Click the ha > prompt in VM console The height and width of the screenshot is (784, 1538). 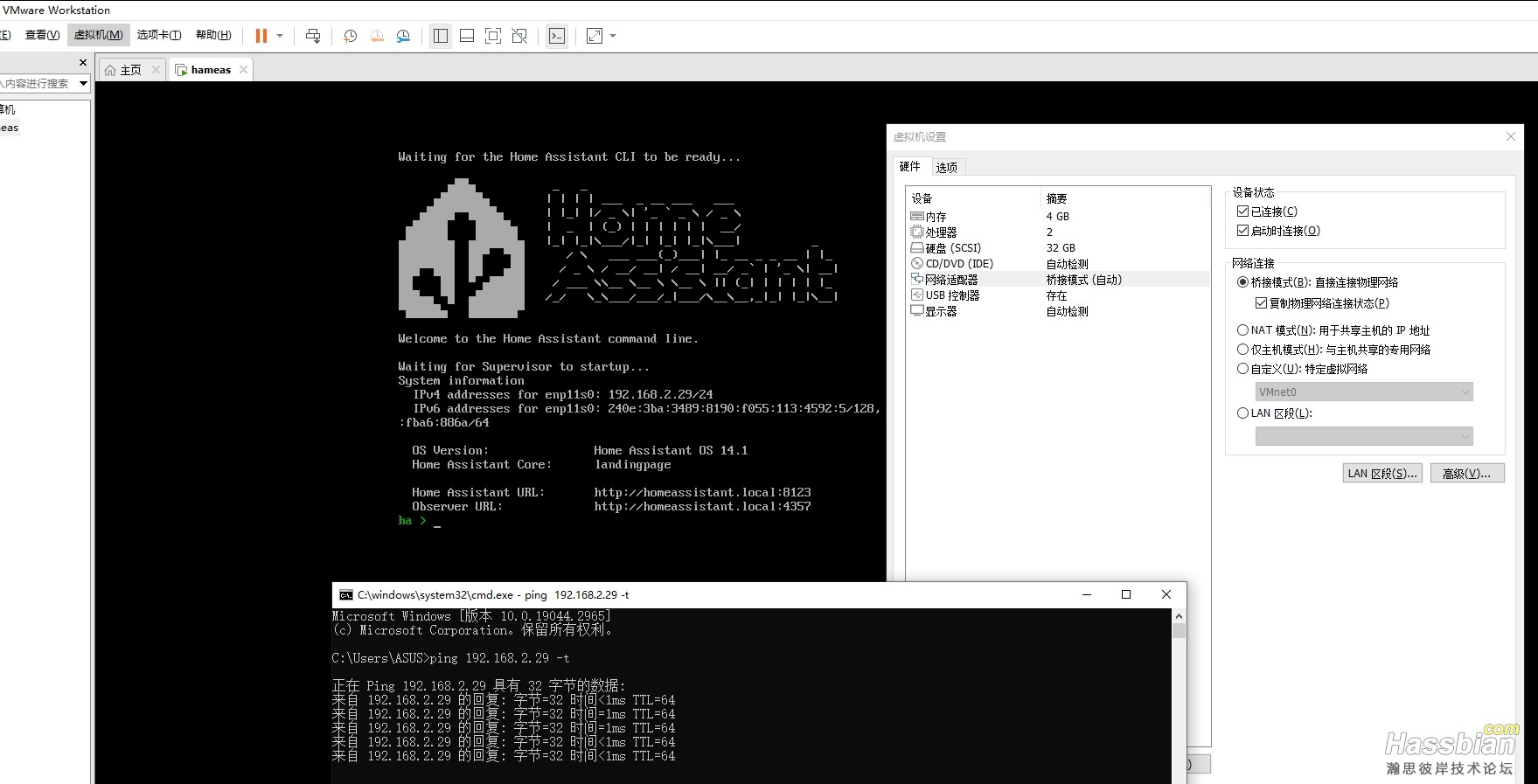click(412, 520)
